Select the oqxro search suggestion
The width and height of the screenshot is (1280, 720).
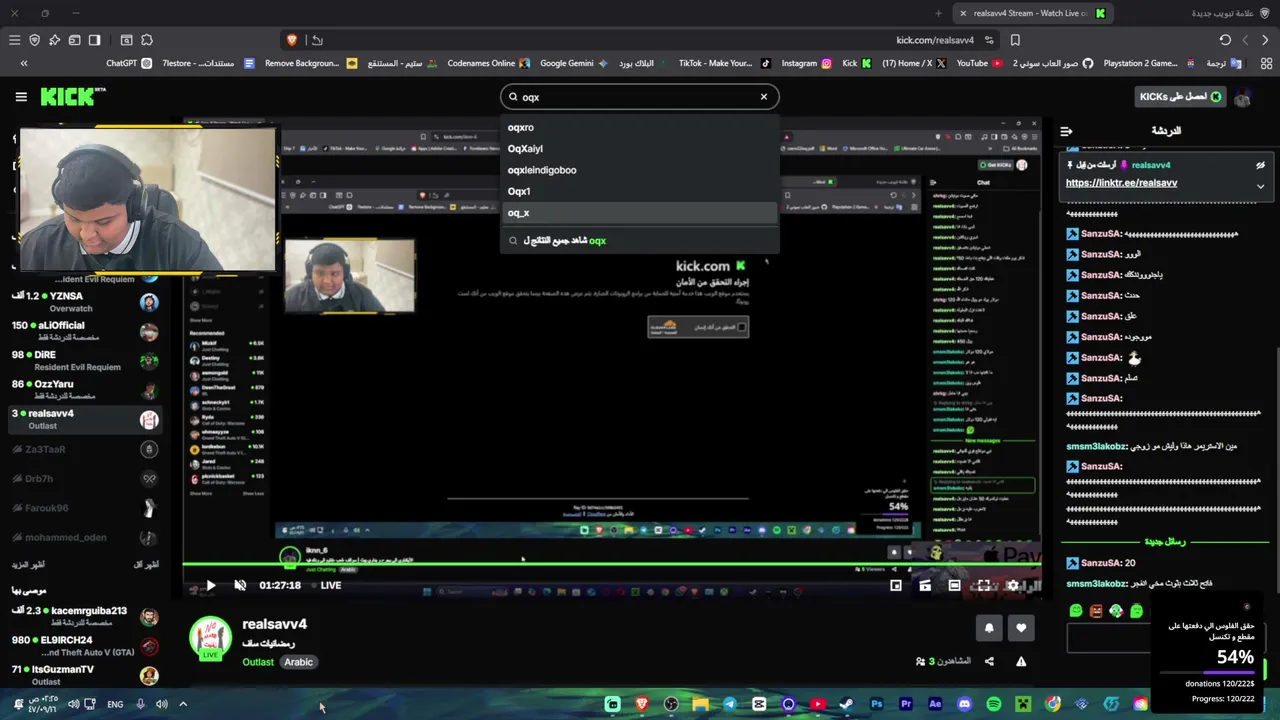point(640,127)
